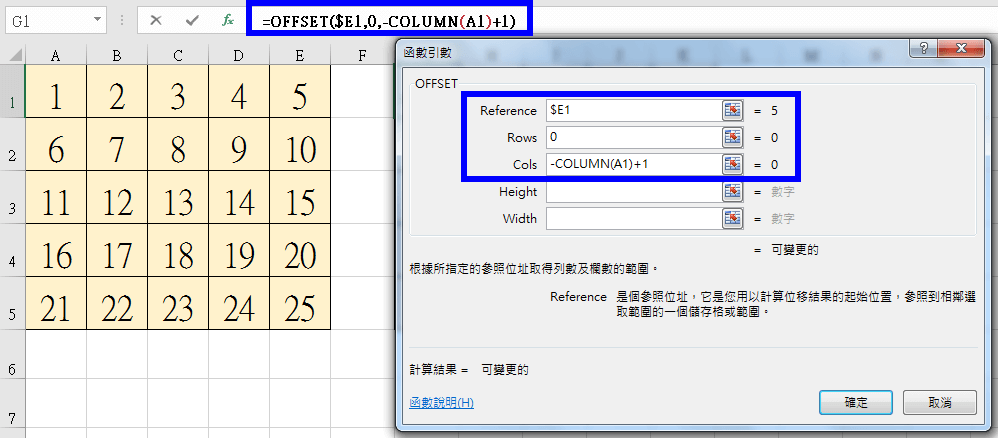998x438 pixels.
Task: Click the fx insert function icon
Action: tap(228, 20)
